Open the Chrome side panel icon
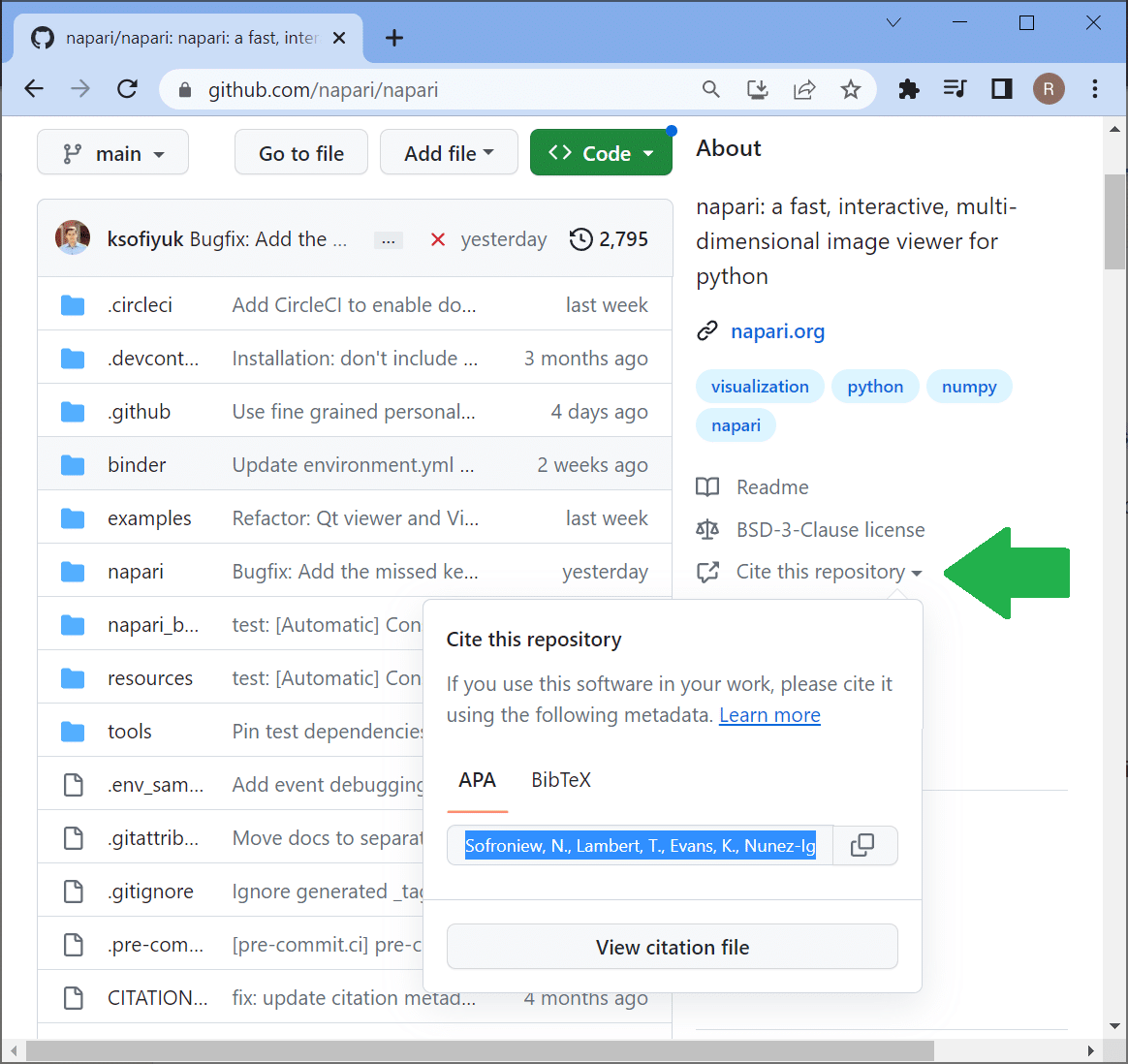 pyautogui.click(x=1001, y=90)
